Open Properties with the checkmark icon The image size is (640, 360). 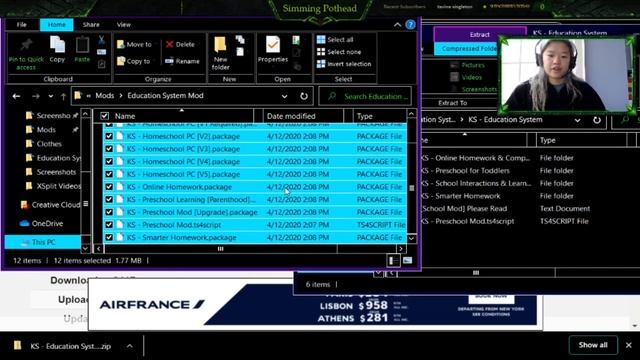tap(273, 44)
